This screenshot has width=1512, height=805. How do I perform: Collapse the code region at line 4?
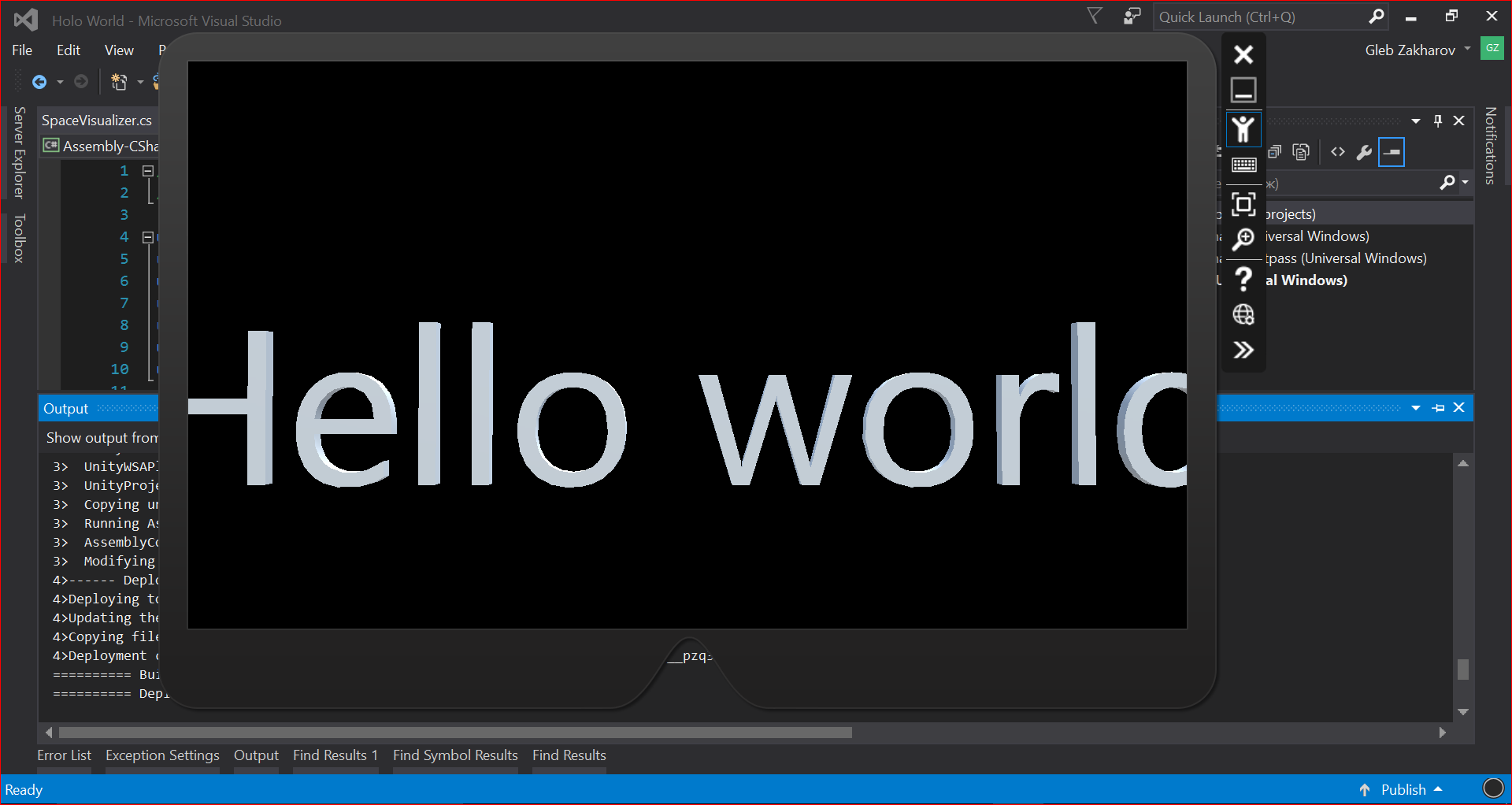click(146, 237)
